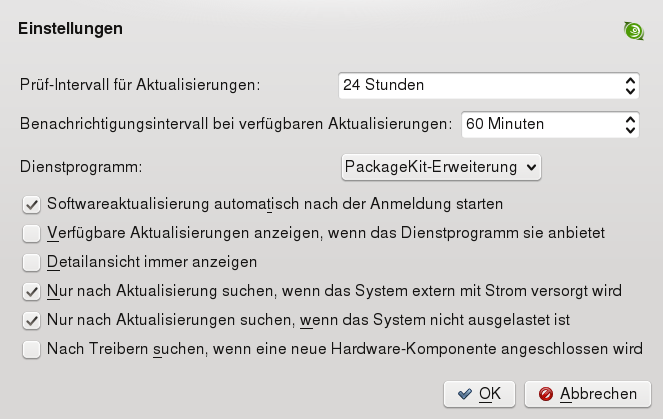Click the green checkmark icon on OK
The height and width of the screenshot is (419, 663).
tap(464, 394)
